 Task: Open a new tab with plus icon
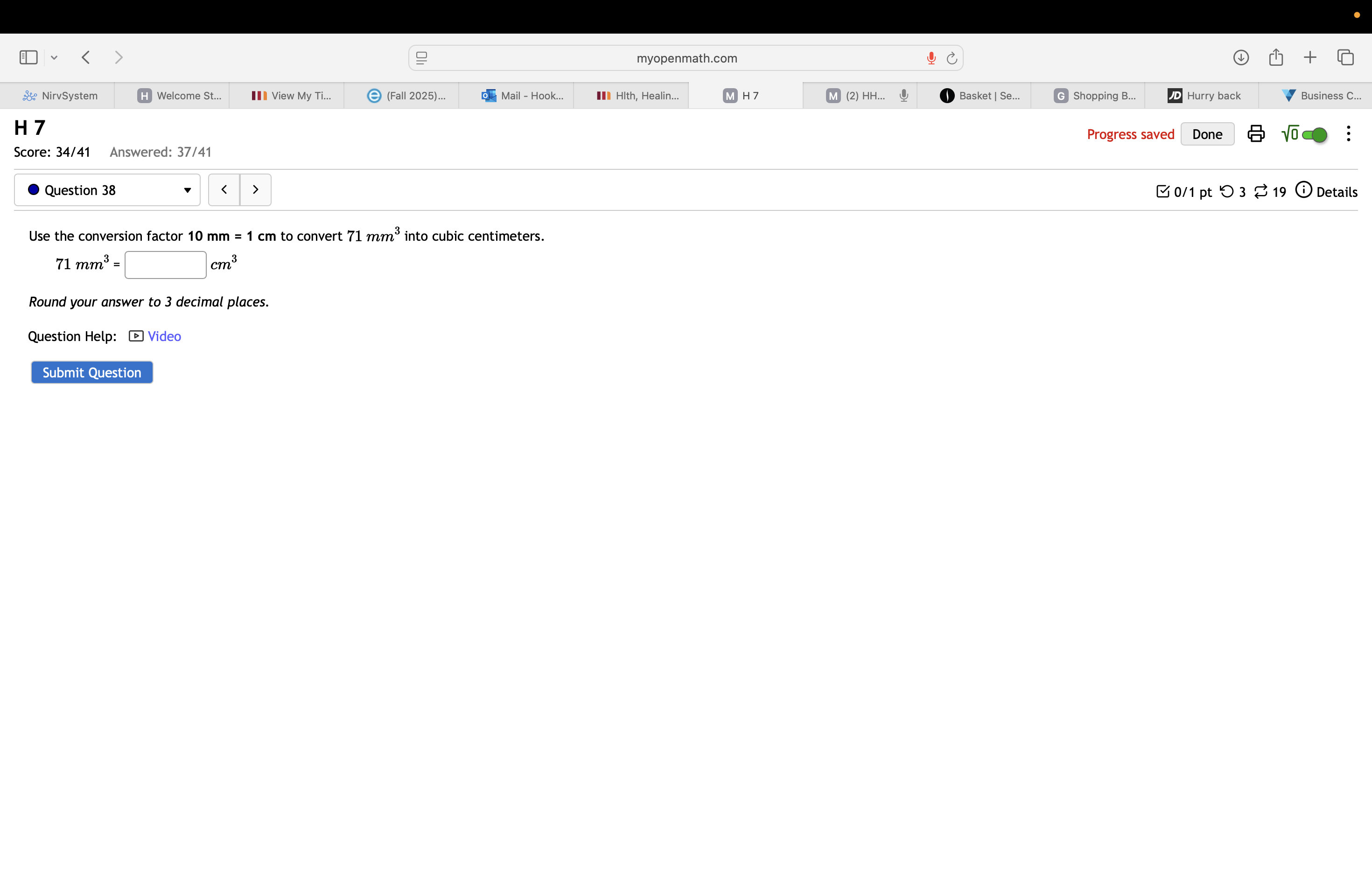tap(1310, 58)
